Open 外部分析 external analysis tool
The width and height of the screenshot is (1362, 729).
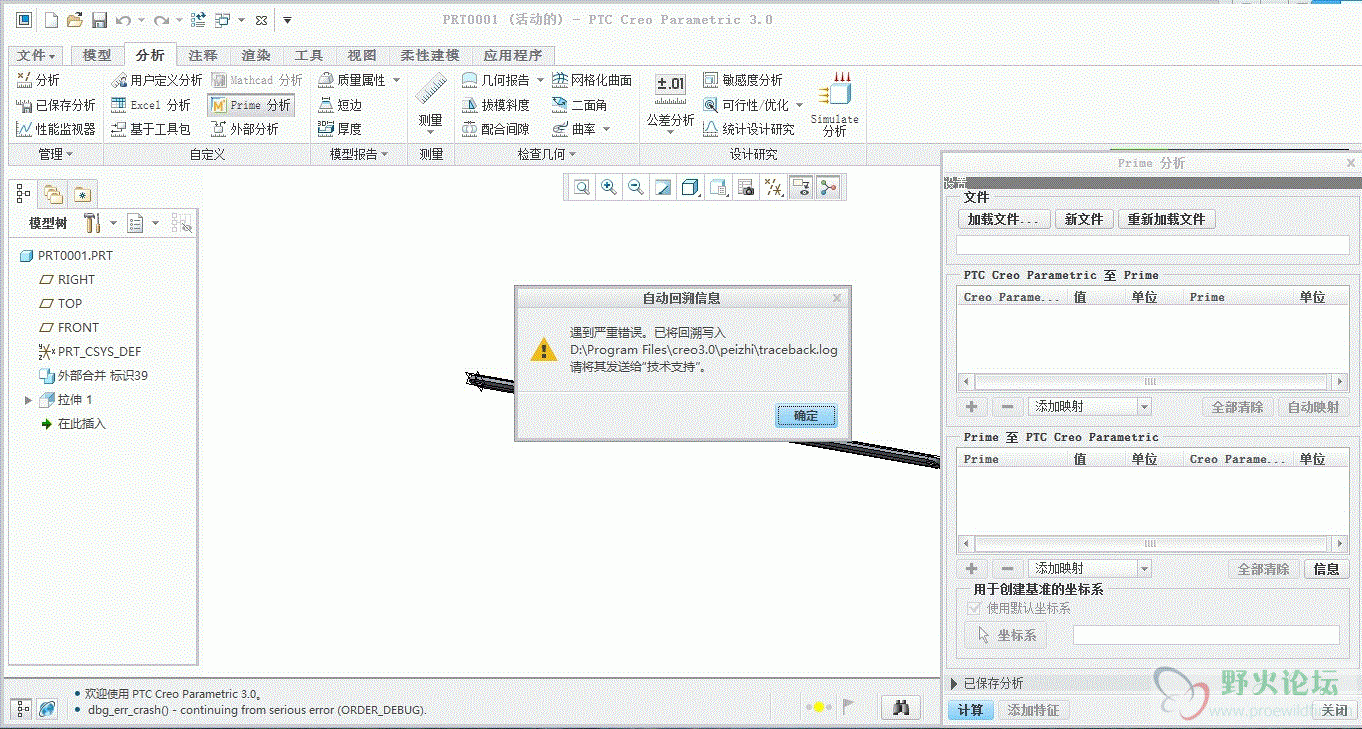click(245, 129)
